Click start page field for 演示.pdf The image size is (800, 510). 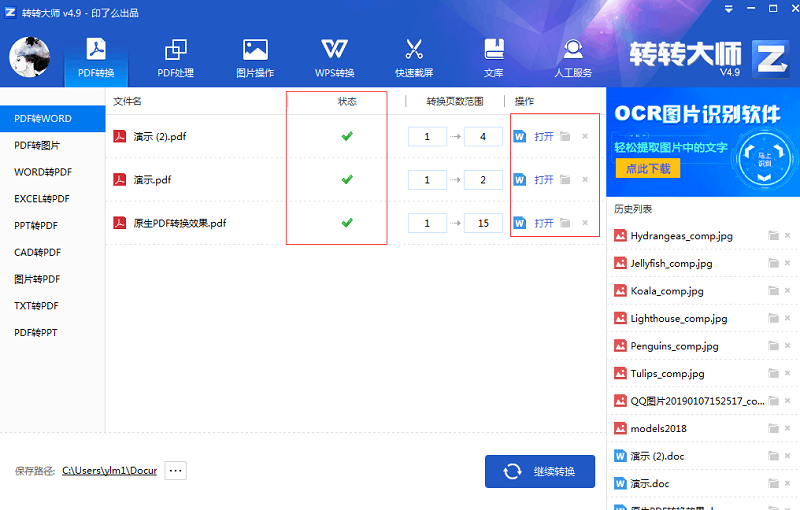[x=427, y=180]
